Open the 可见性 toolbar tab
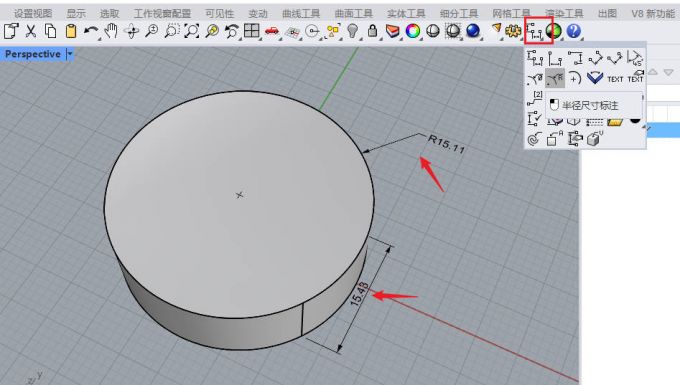Viewport: 680px width, 385px height. tap(219, 14)
